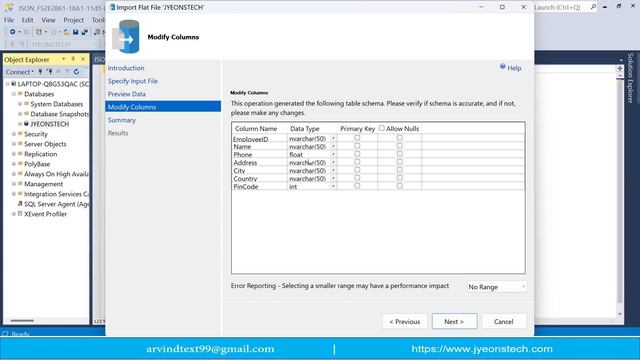Close the Object Explorer panel
The width and height of the screenshot is (640, 360).
(x=83, y=59)
